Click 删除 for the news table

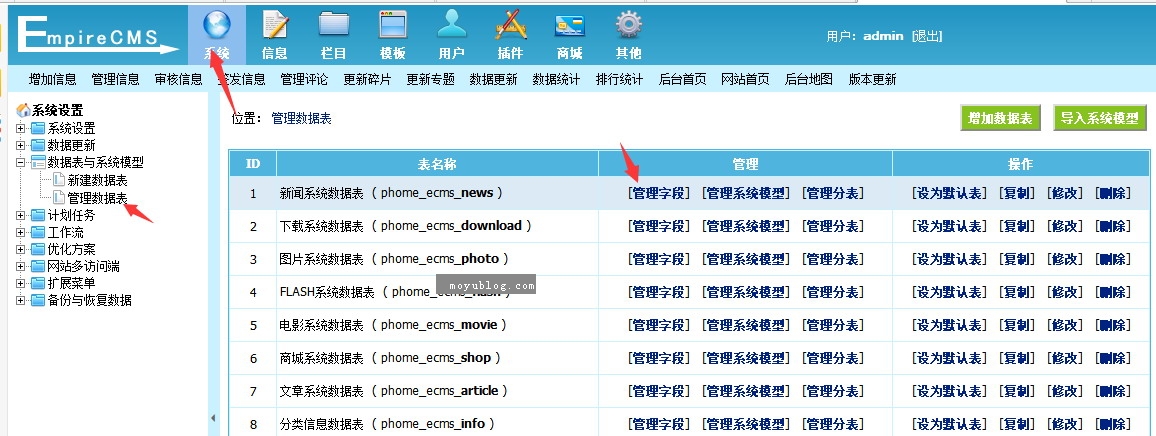coord(1113,193)
